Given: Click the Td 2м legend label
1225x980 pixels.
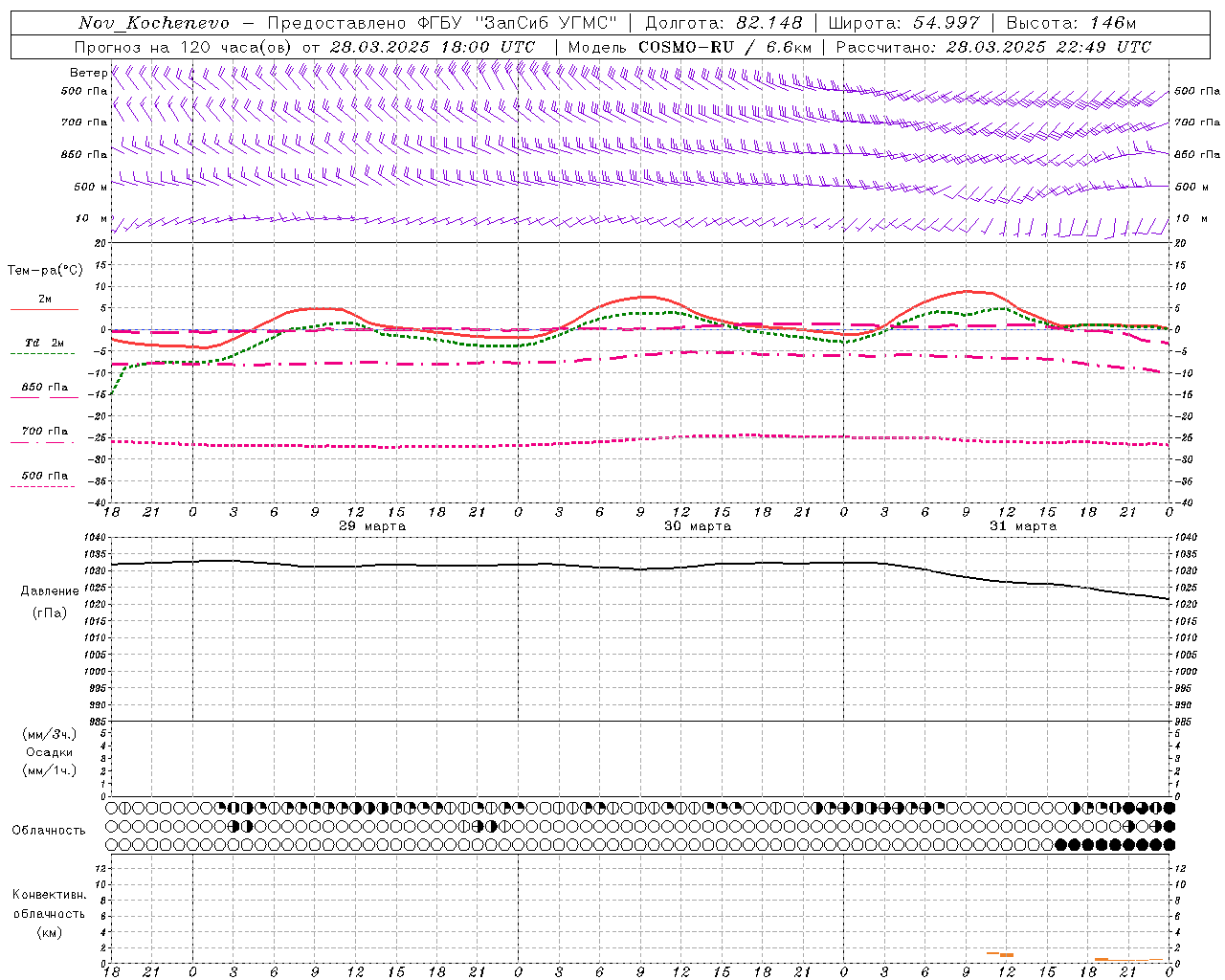Looking at the screenshot, I should pyautogui.click(x=44, y=343).
